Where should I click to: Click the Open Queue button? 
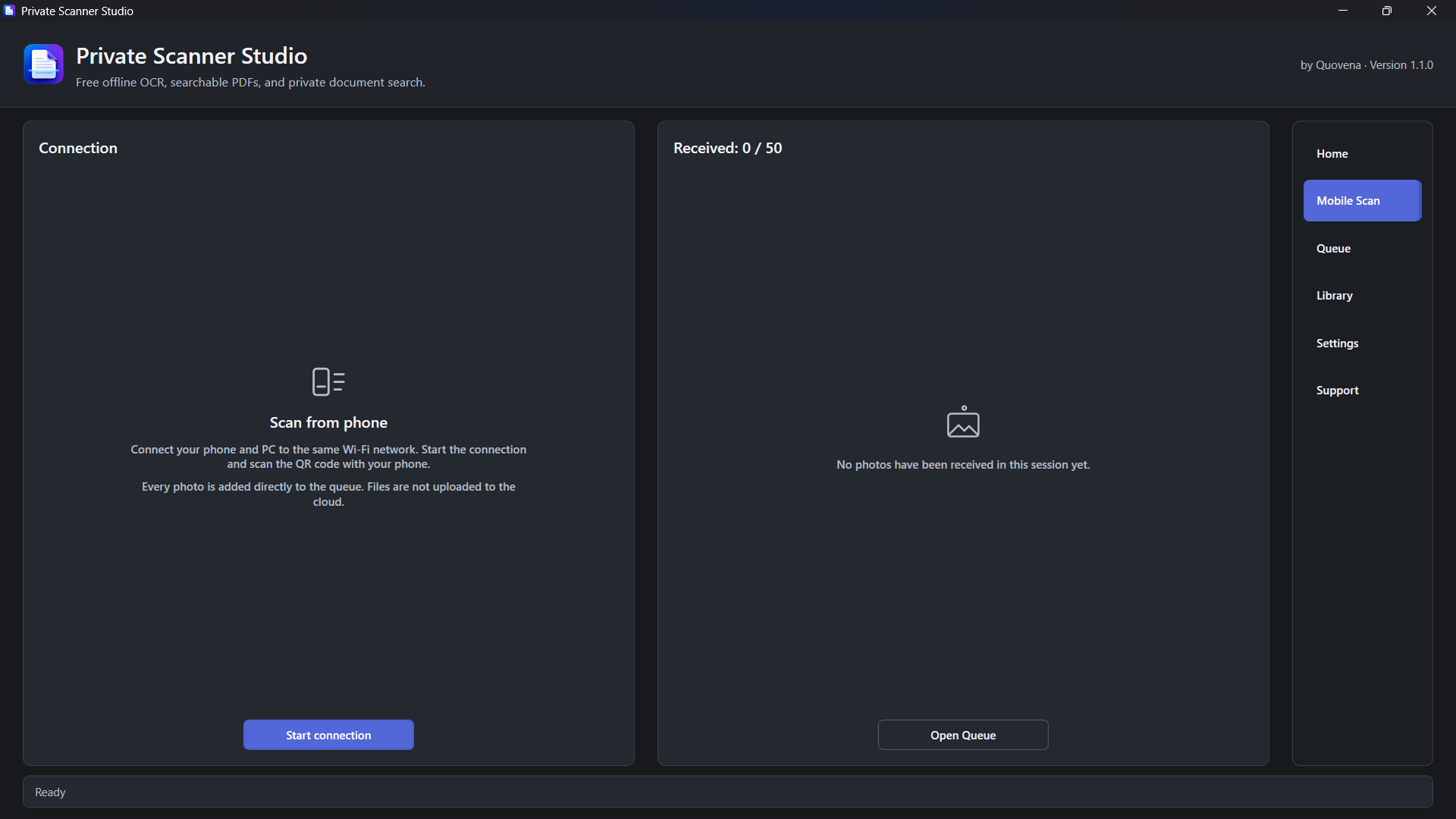[963, 735]
